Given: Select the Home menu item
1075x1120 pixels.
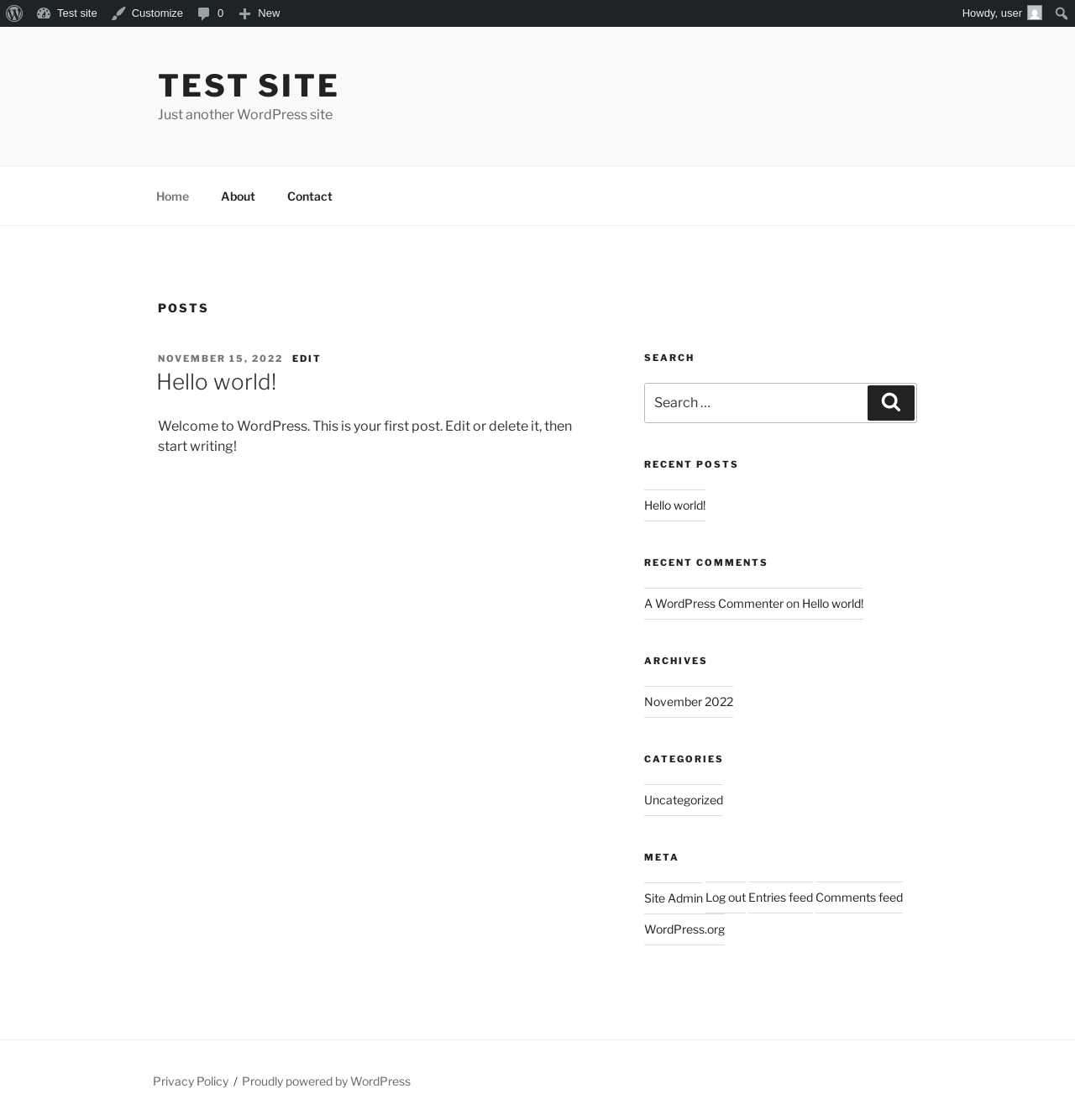Looking at the screenshot, I should coord(172,196).
